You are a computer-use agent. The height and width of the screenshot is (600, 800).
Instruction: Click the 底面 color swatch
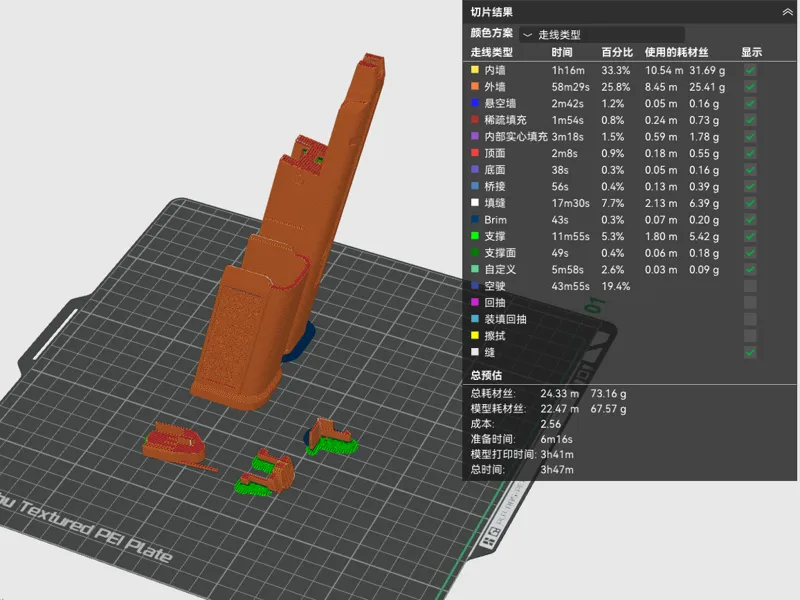[x=475, y=169]
